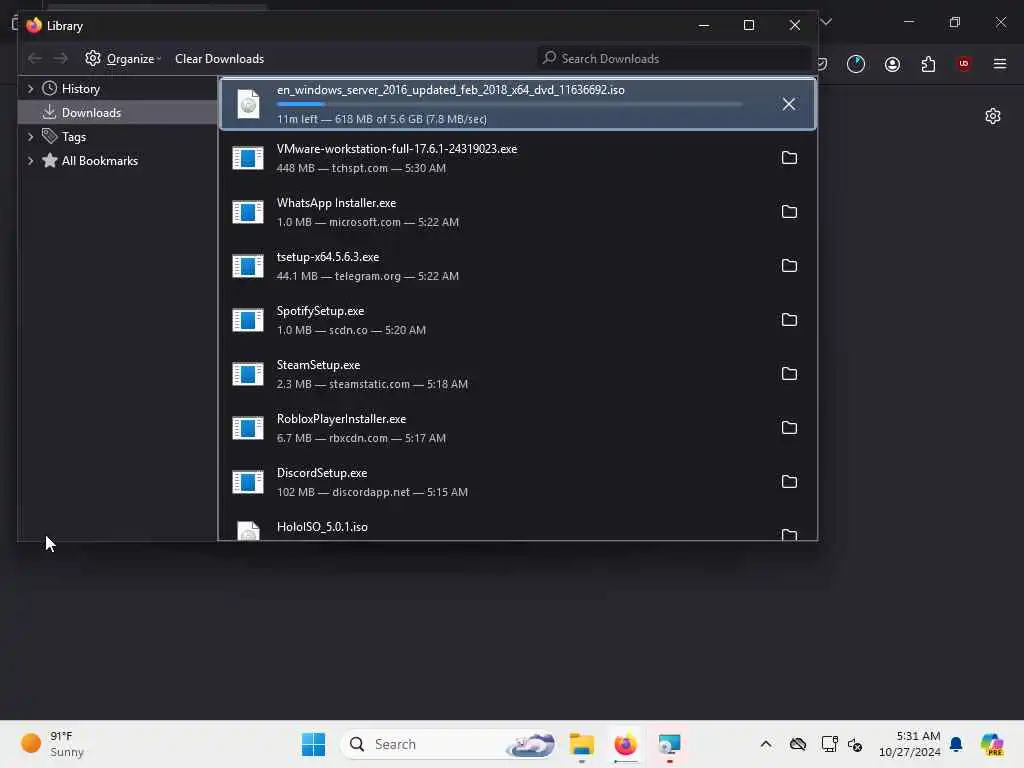The width and height of the screenshot is (1024, 768).
Task: Open containing folder for VMware-workstation-full exe
Action: (789, 157)
